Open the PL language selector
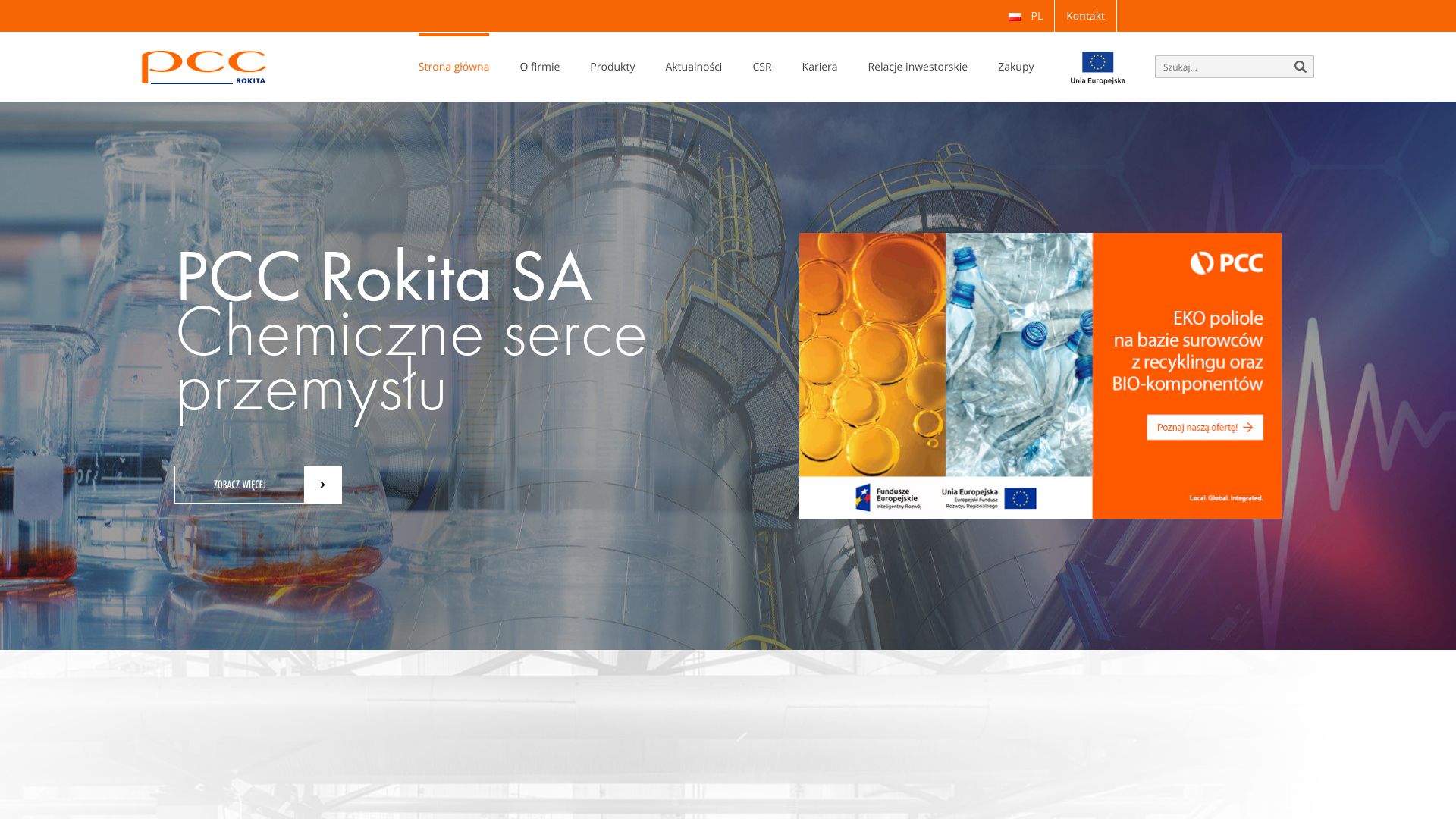This screenshot has width=1456, height=819. [1025, 16]
